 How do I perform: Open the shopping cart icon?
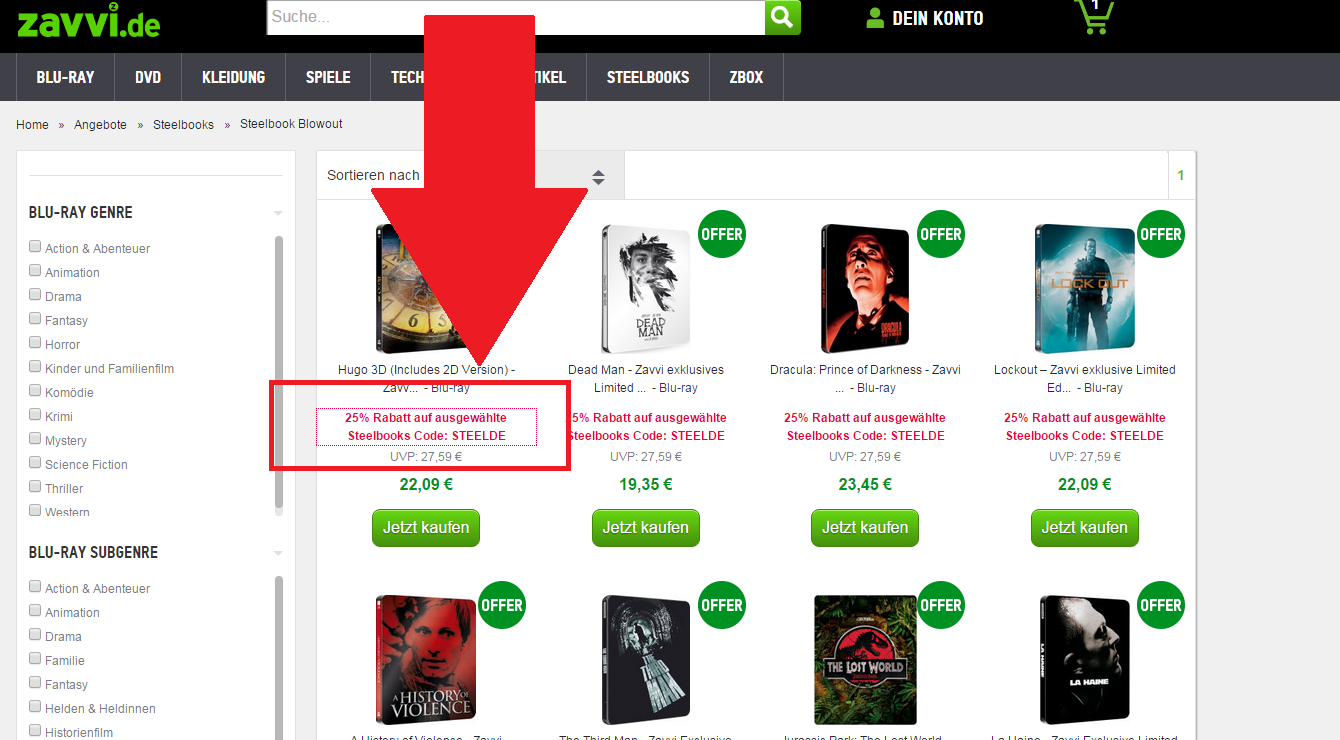(1093, 16)
